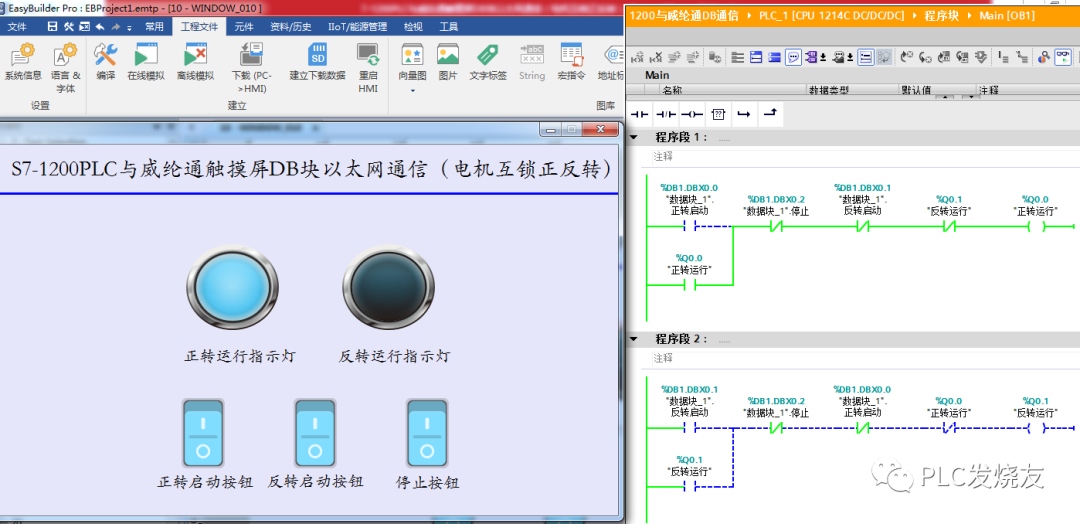Click save icon in EasyBuilder quick toolbar
Screen dimensions: 1080x524
(x=52, y=27)
